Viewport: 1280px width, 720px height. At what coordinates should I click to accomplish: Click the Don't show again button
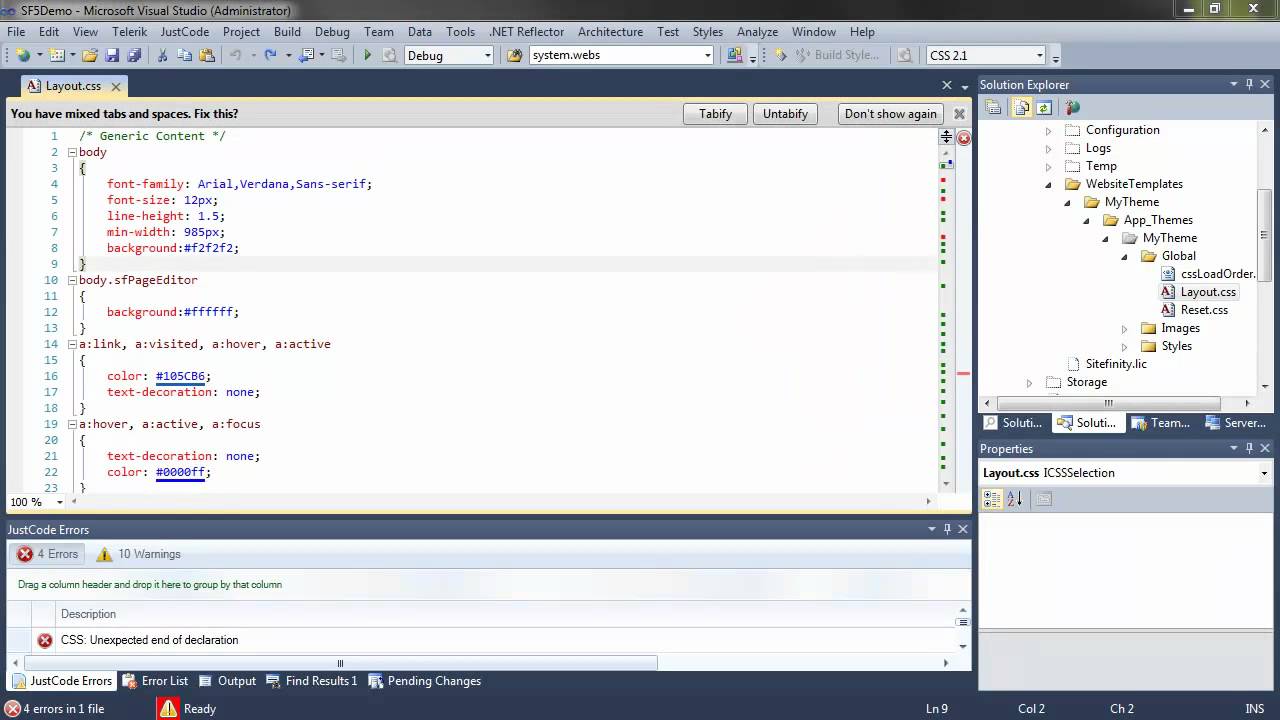891,114
